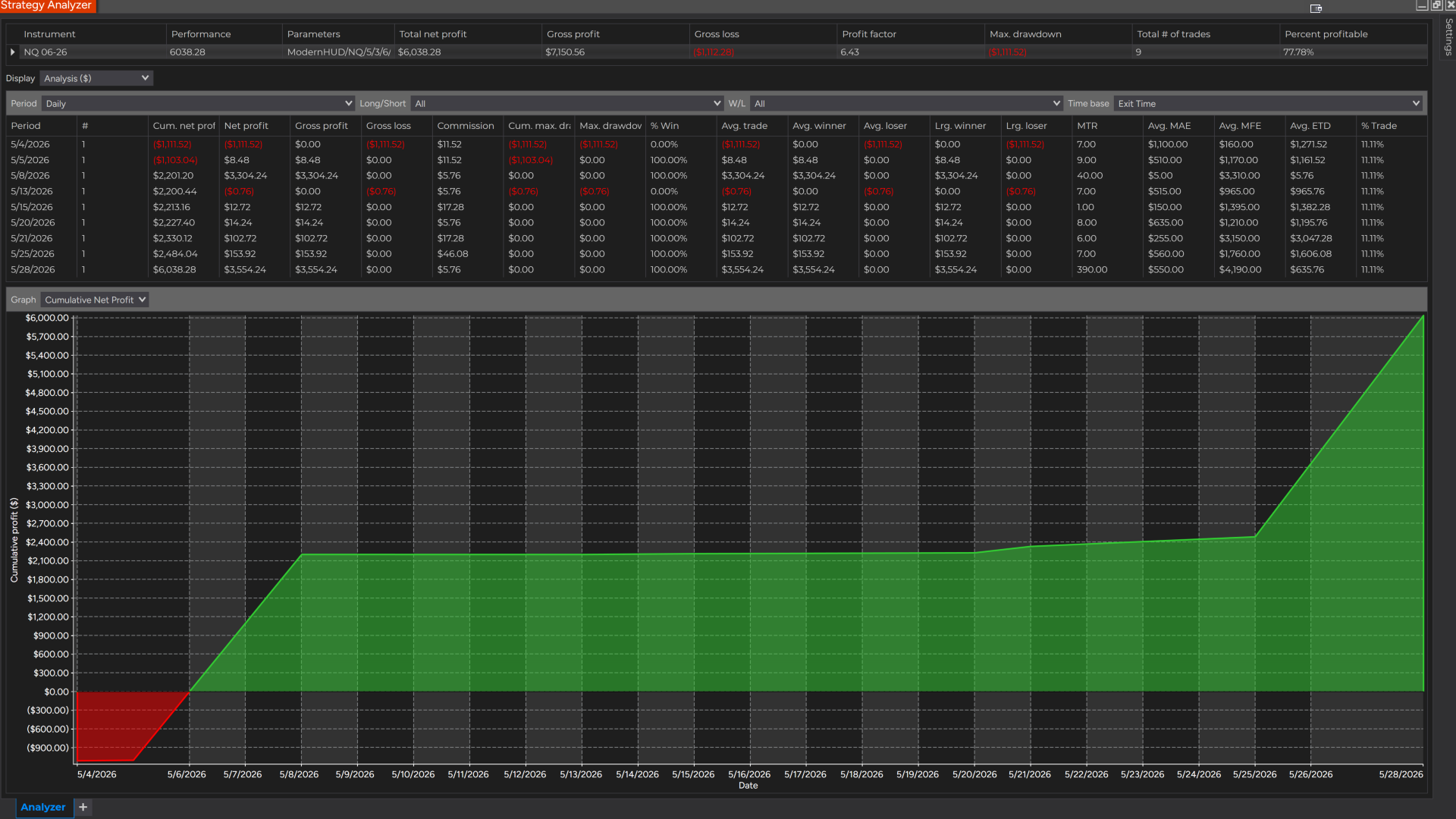Select the 5/20/2026 period row
This screenshot has height=819, width=1456.
click(717, 222)
